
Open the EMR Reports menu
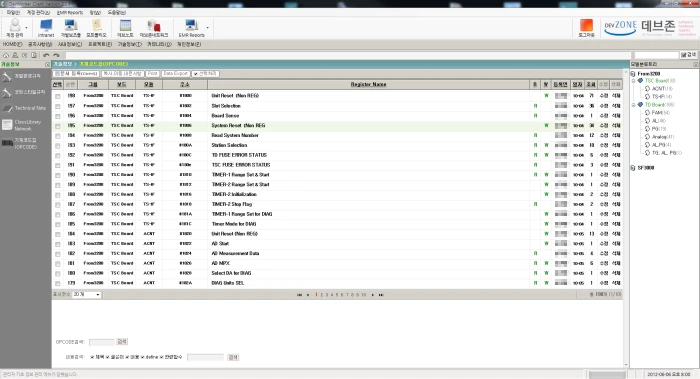point(70,12)
